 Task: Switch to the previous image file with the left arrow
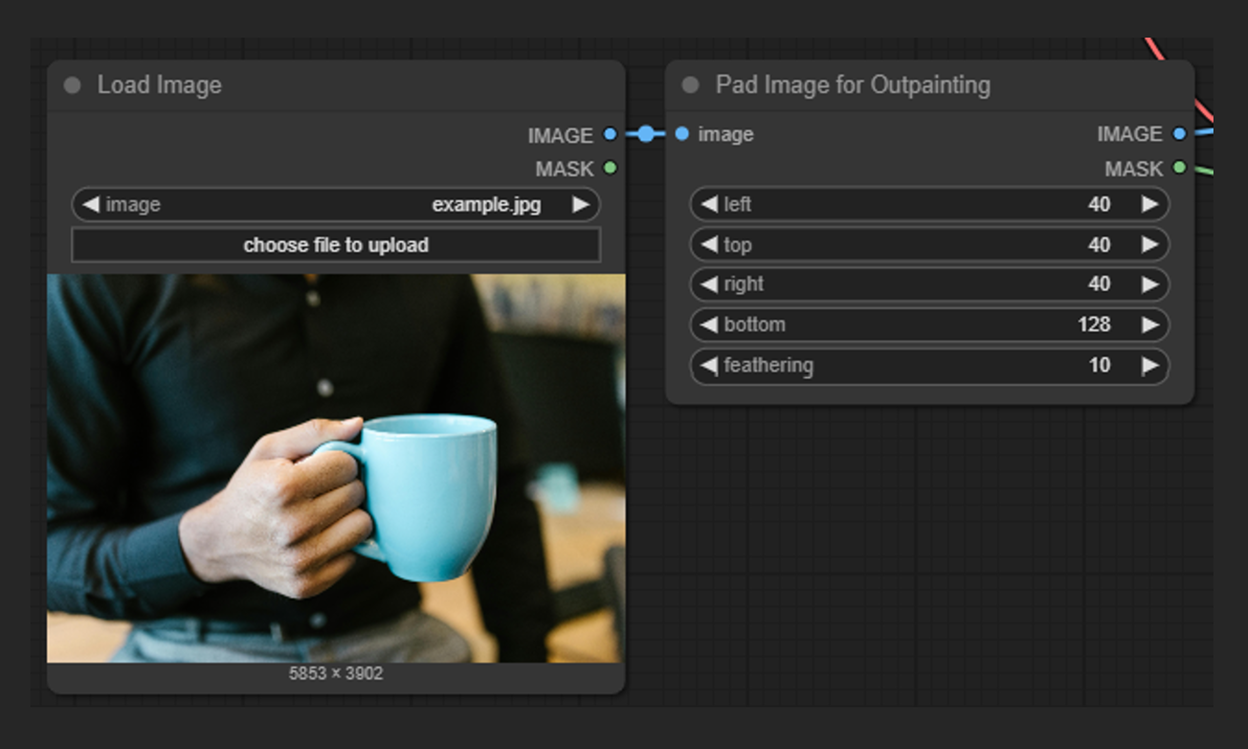(x=90, y=205)
